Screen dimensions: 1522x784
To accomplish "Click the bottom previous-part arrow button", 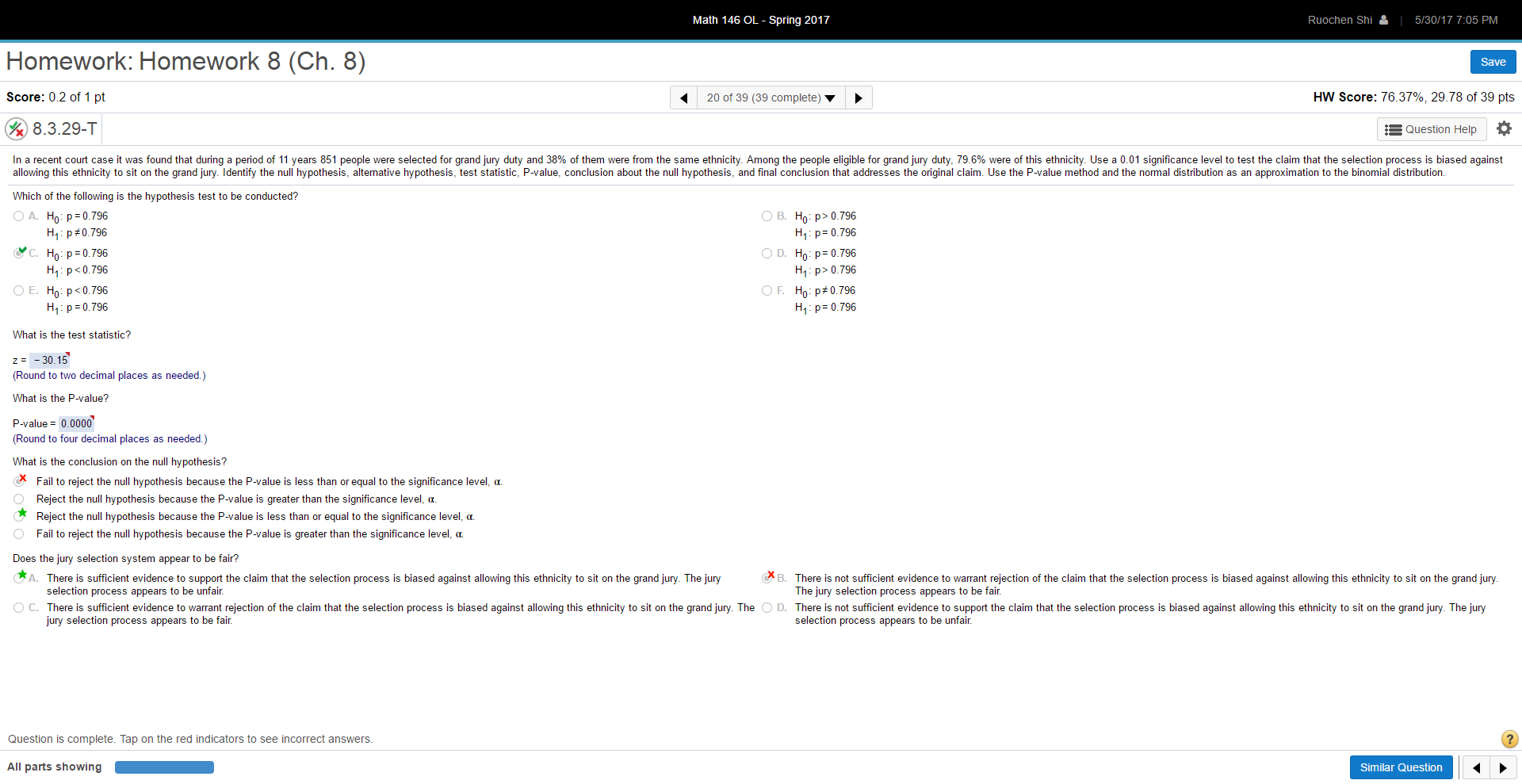I will click(1476, 767).
